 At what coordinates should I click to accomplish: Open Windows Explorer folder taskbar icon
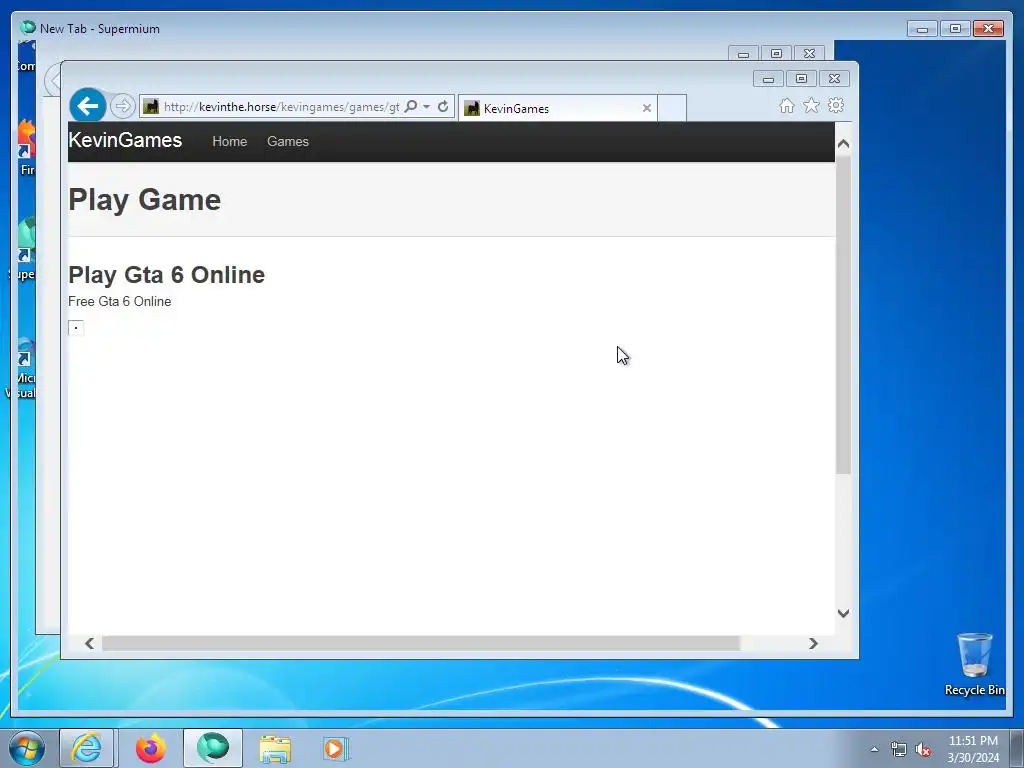[275, 749]
